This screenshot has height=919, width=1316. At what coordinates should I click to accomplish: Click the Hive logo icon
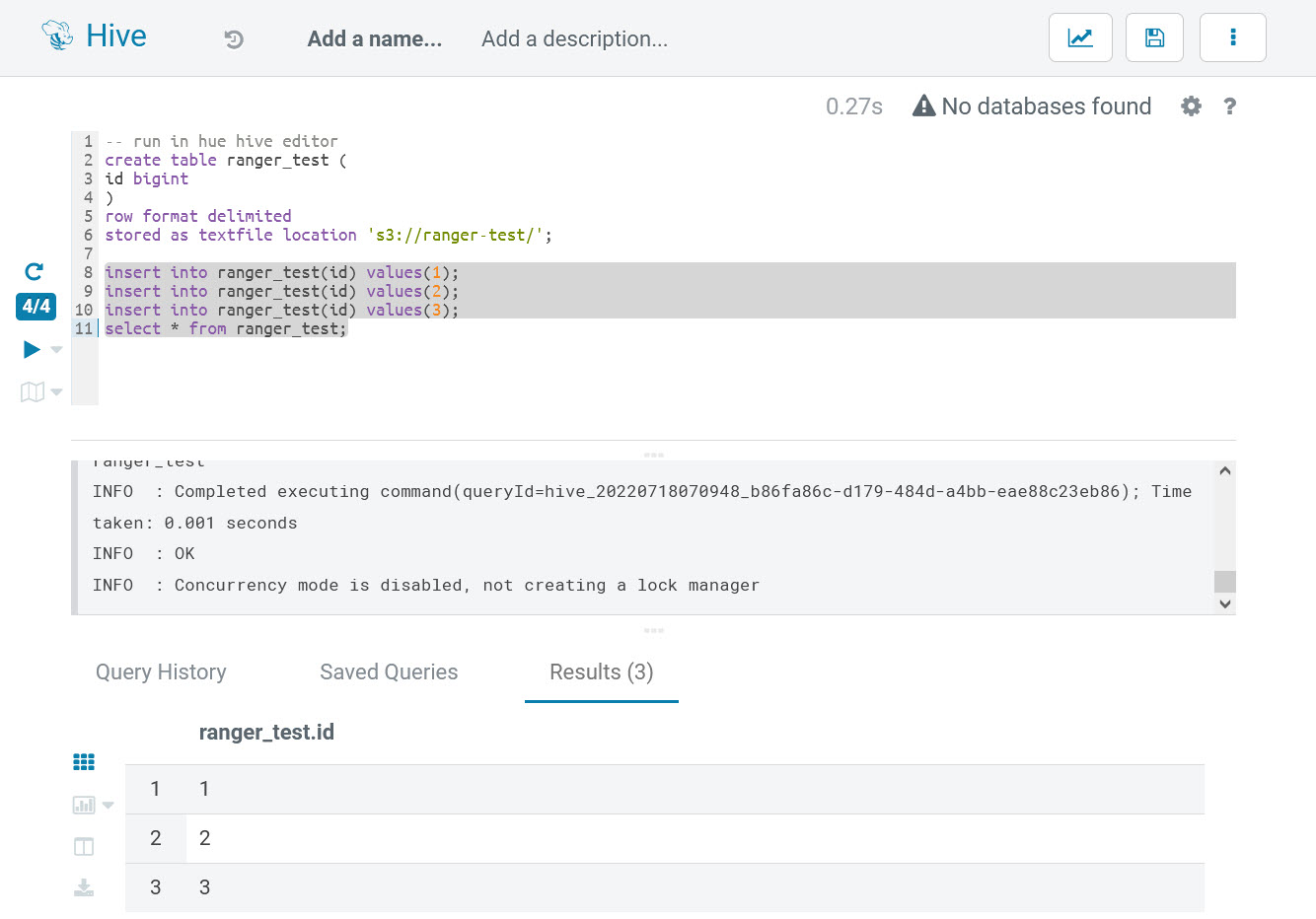click(57, 36)
